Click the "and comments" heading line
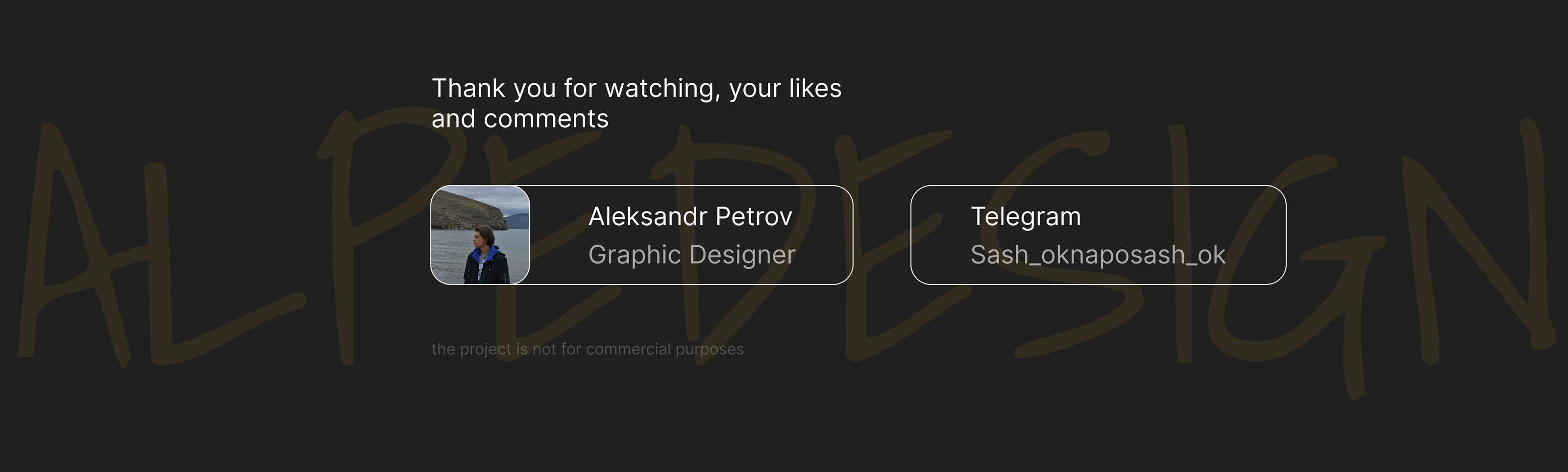 pos(520,118)
